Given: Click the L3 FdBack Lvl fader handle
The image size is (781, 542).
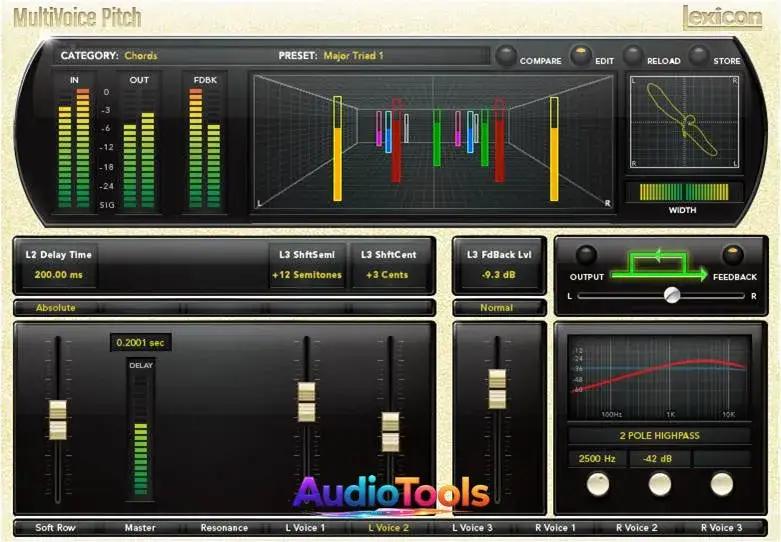Looking at the screenshot, I should click(x=497, y=389).
